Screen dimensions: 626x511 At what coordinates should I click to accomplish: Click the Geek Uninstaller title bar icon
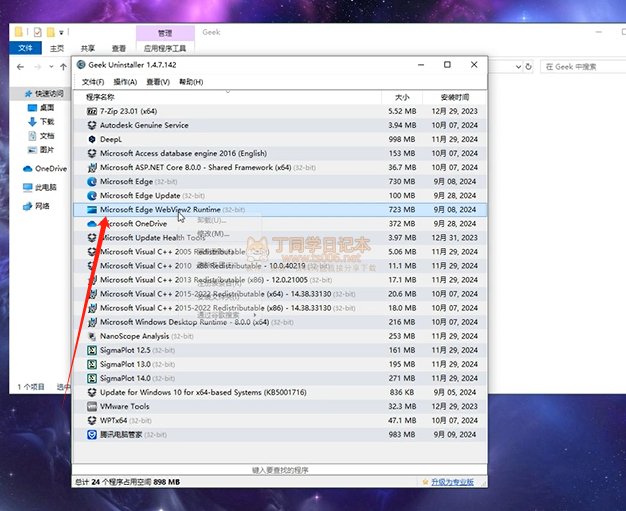pyautogui.click(x=81, y=65)
